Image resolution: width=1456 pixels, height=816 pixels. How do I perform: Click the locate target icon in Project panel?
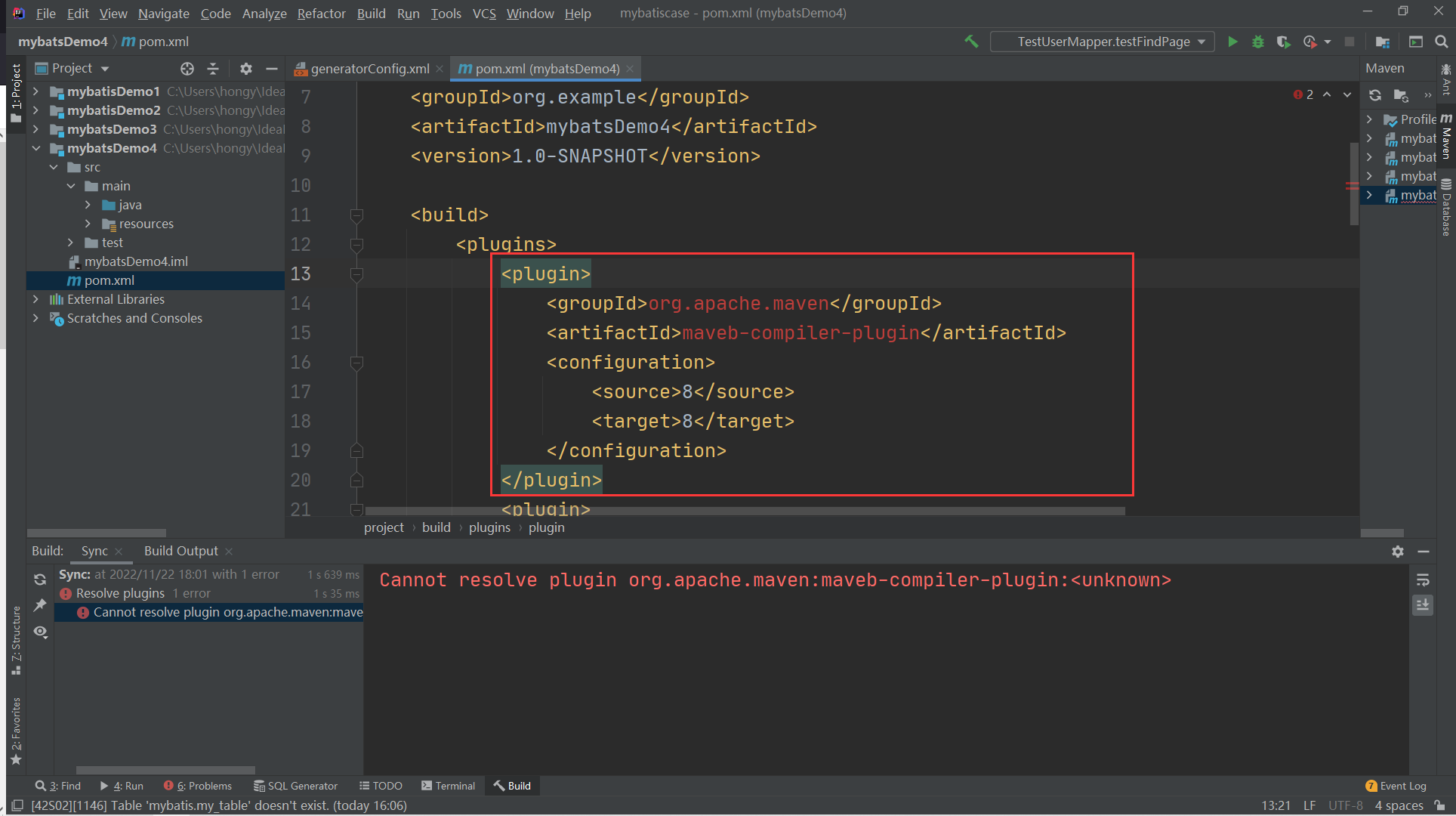(x=187, y=69)
